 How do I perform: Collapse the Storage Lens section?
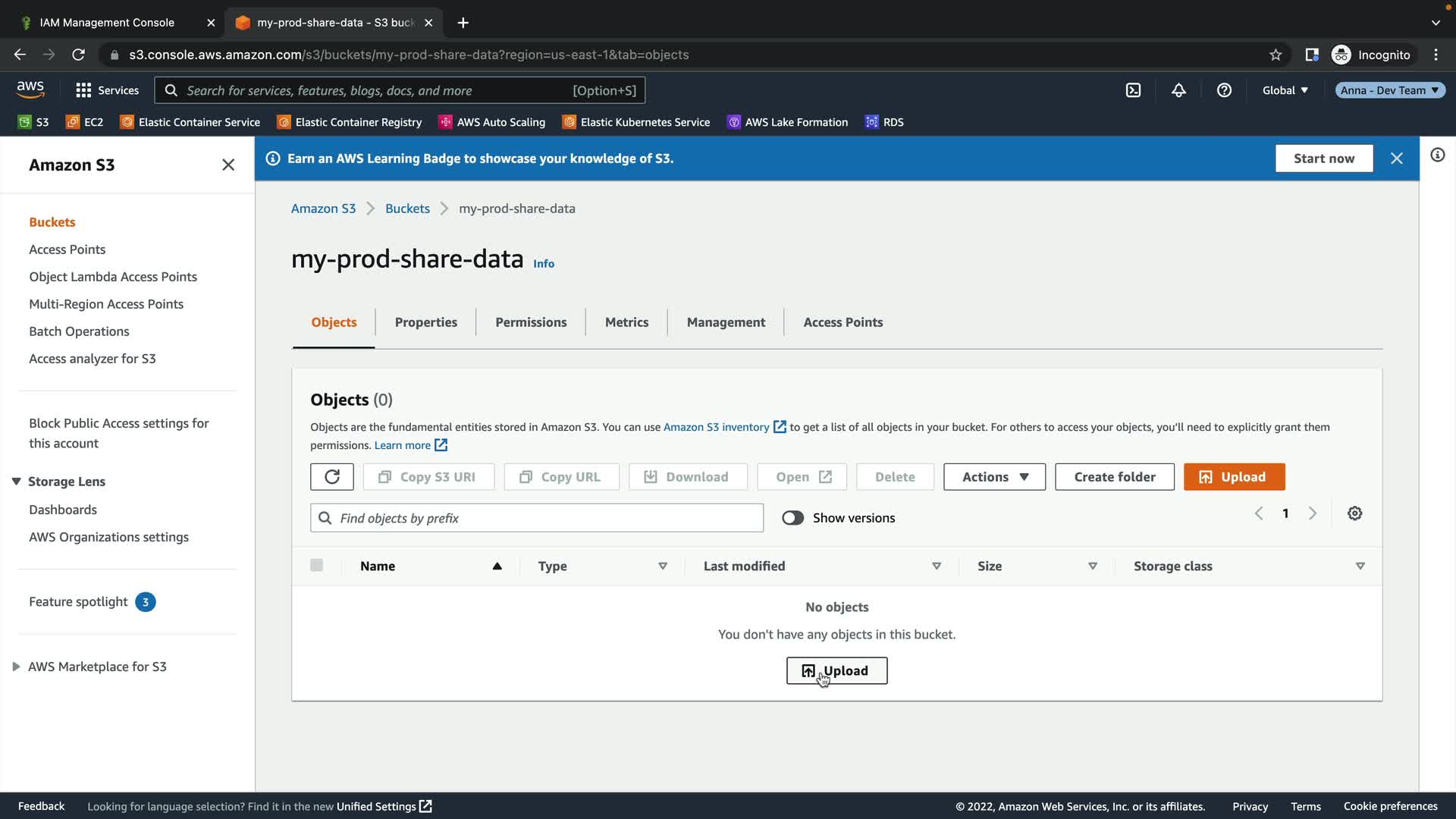point(16,482)
